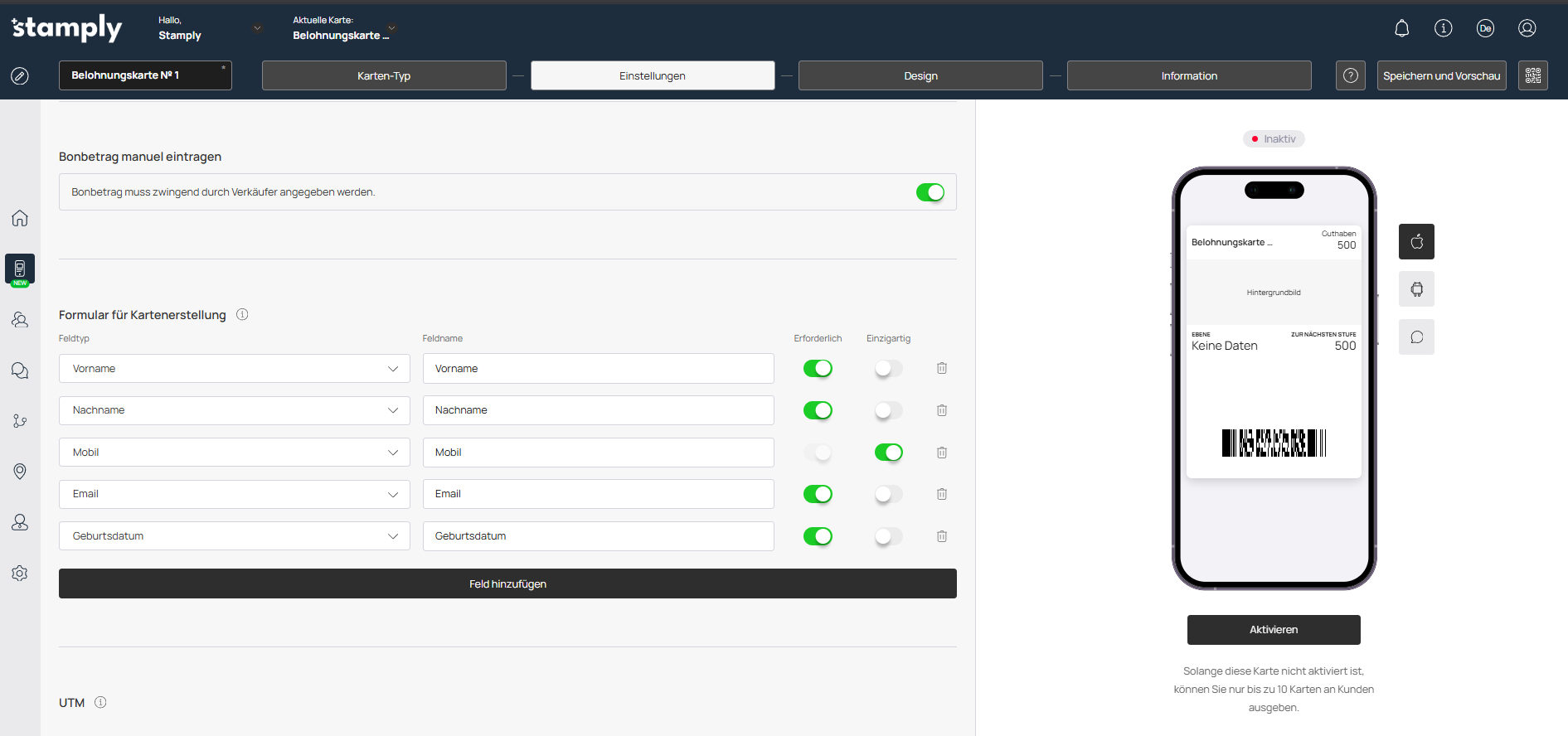The width and height of the screenshot is (1568, 736).
Task: Click the QR code icon in toolbar
Action: (1532, 75)
